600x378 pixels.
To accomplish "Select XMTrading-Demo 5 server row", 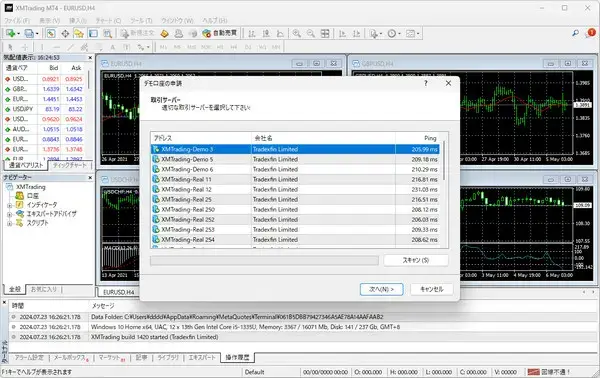I will 295,159.
